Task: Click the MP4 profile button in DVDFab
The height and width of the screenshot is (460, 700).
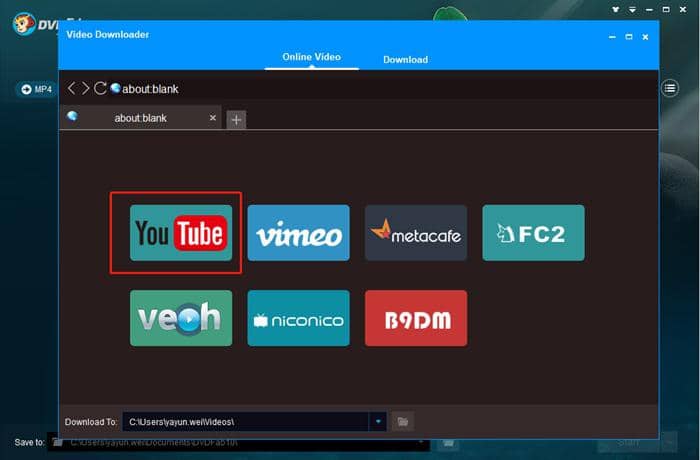Action: [x=37, y=89]
